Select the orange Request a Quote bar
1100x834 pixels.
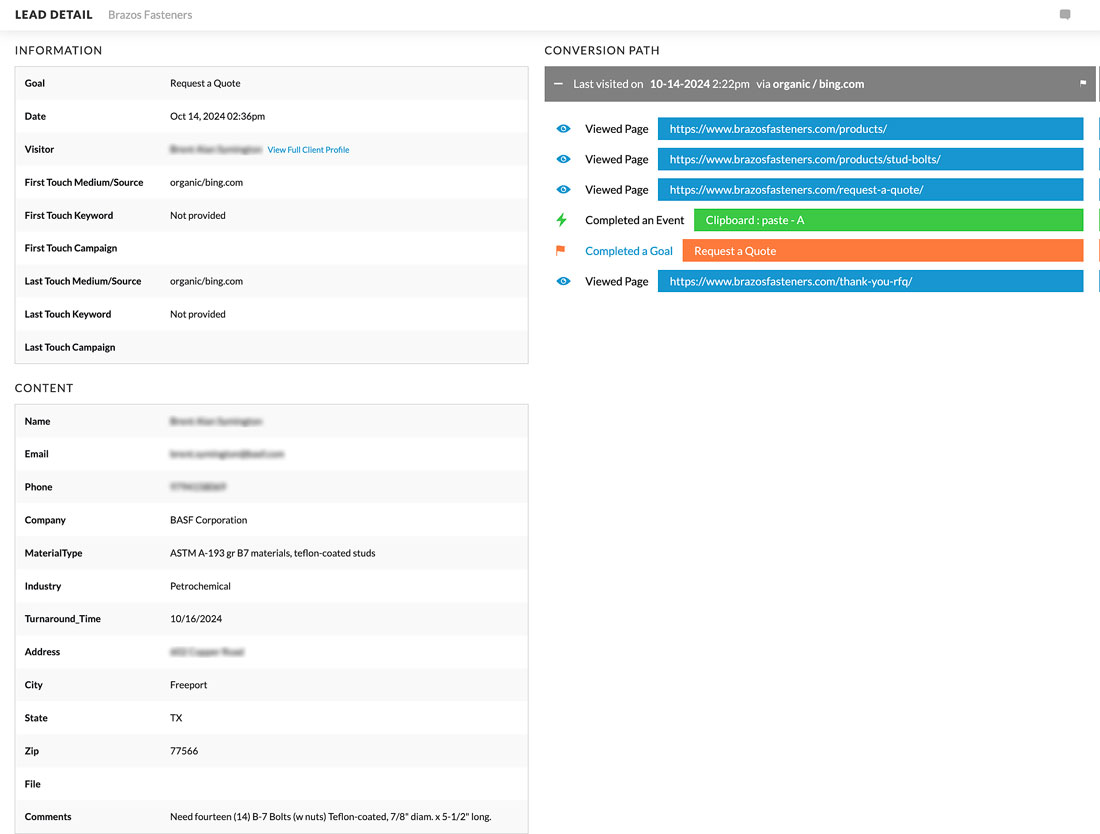pyautogui.click(x=882, y=251)
